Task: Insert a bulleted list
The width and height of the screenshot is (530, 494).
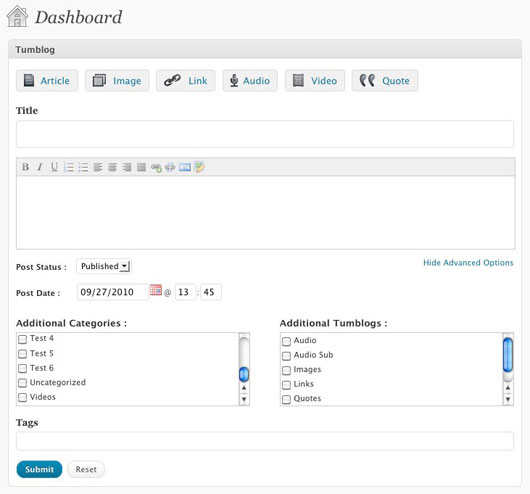Action: point(83,167)
